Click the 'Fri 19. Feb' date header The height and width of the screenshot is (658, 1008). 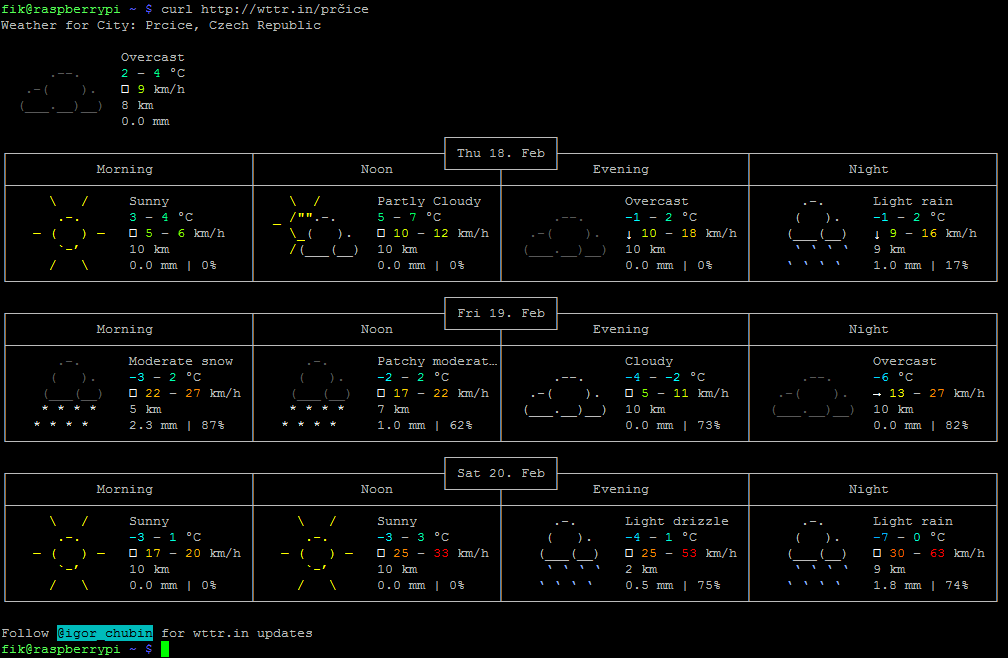pos(501,313)
